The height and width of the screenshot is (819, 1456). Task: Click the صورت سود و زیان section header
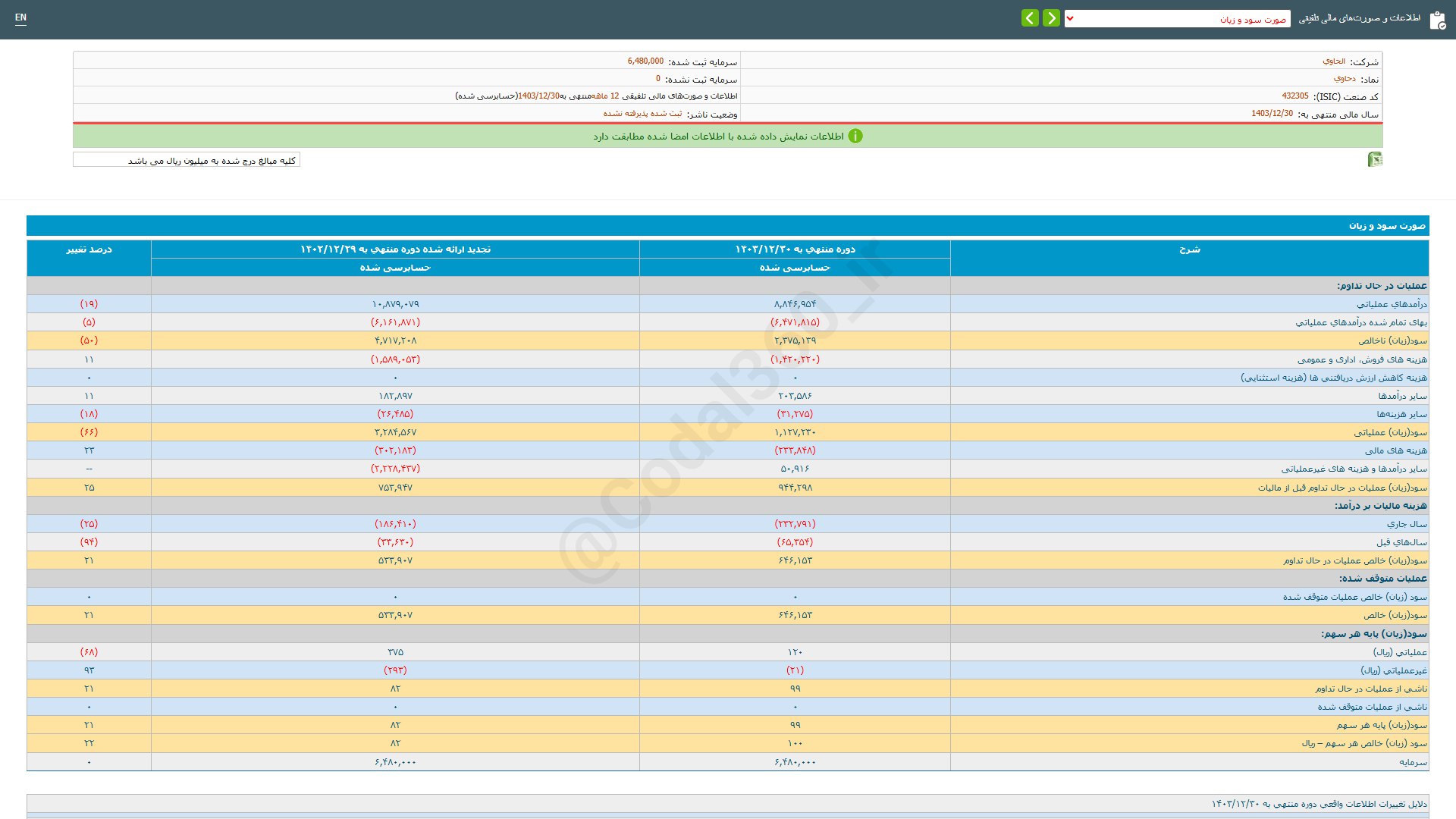tap(1387, 226)
